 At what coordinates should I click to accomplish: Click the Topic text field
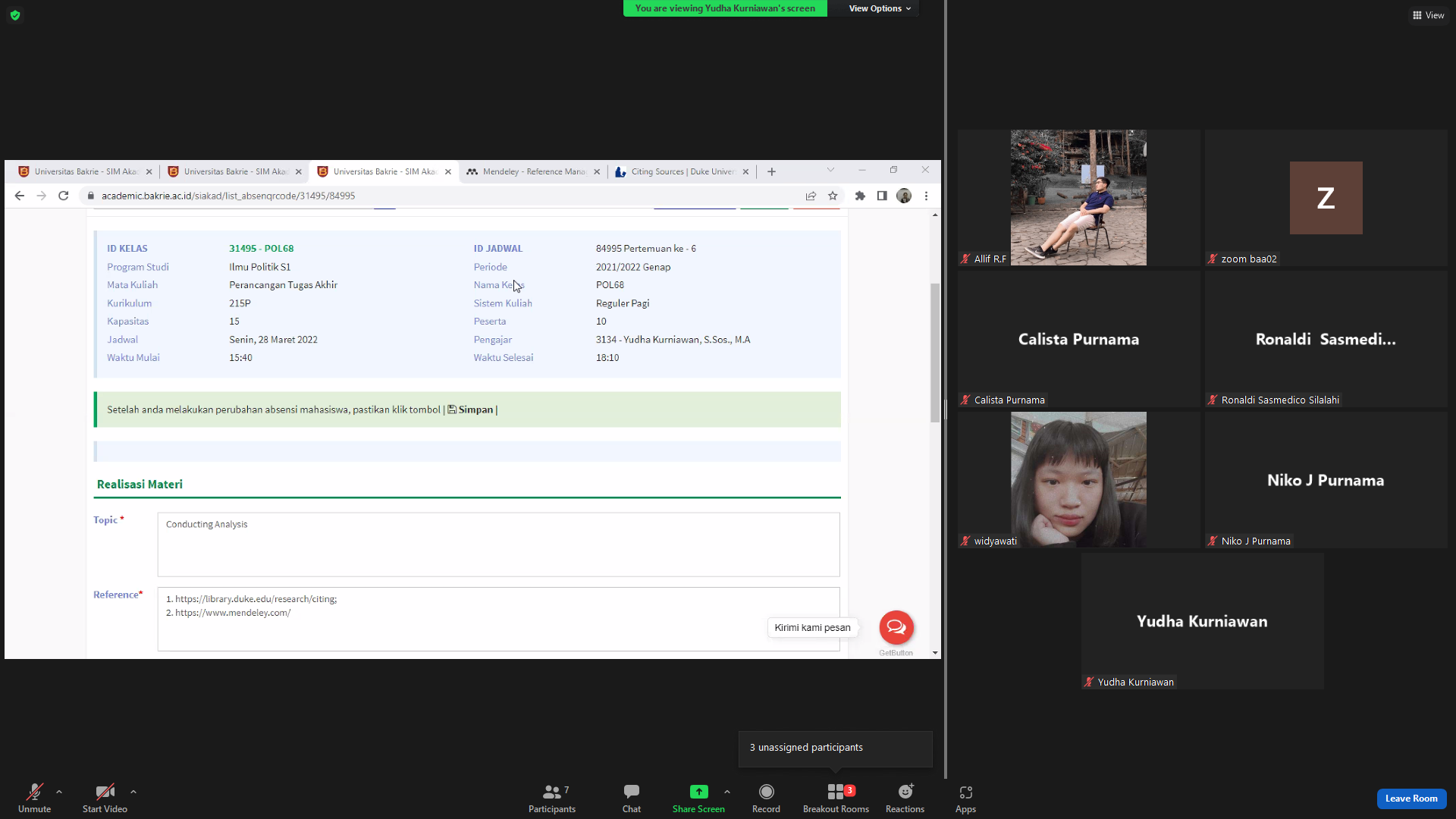tap(498, 544)
